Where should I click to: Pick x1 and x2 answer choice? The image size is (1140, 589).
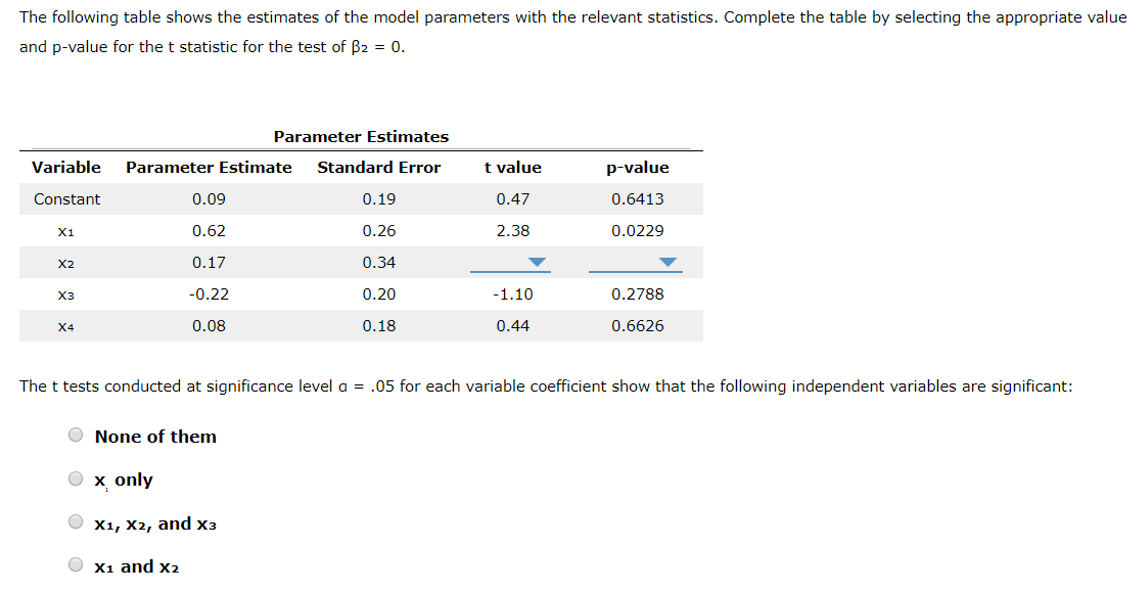[x=75, y=564]
